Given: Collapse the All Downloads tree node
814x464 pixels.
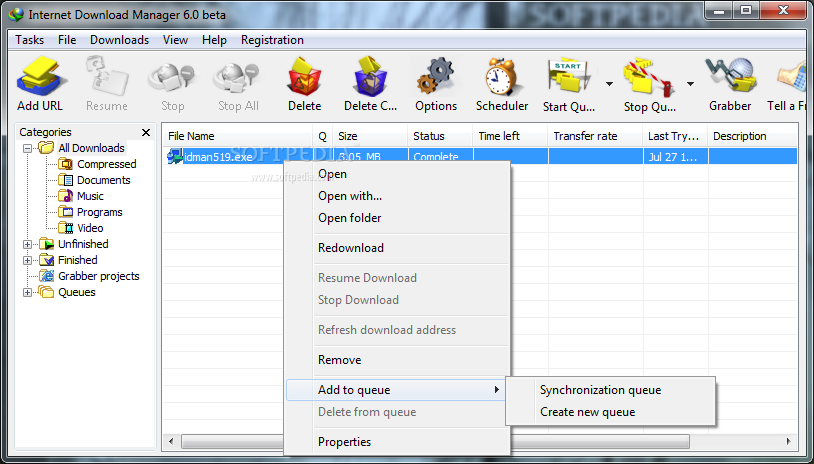Looking at the screenshot, I should pos(28,148).
